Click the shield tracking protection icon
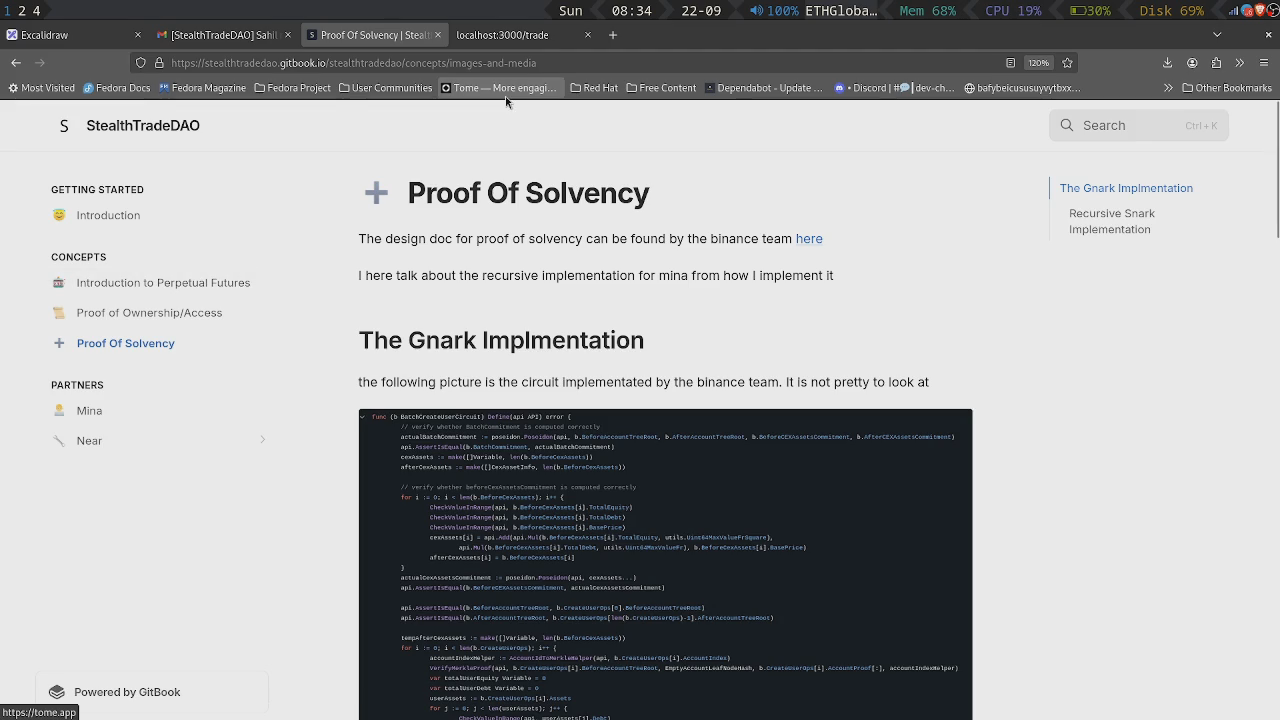This screenshot has height=720, width=1280. pyautogui.click(x=141, y=63)
